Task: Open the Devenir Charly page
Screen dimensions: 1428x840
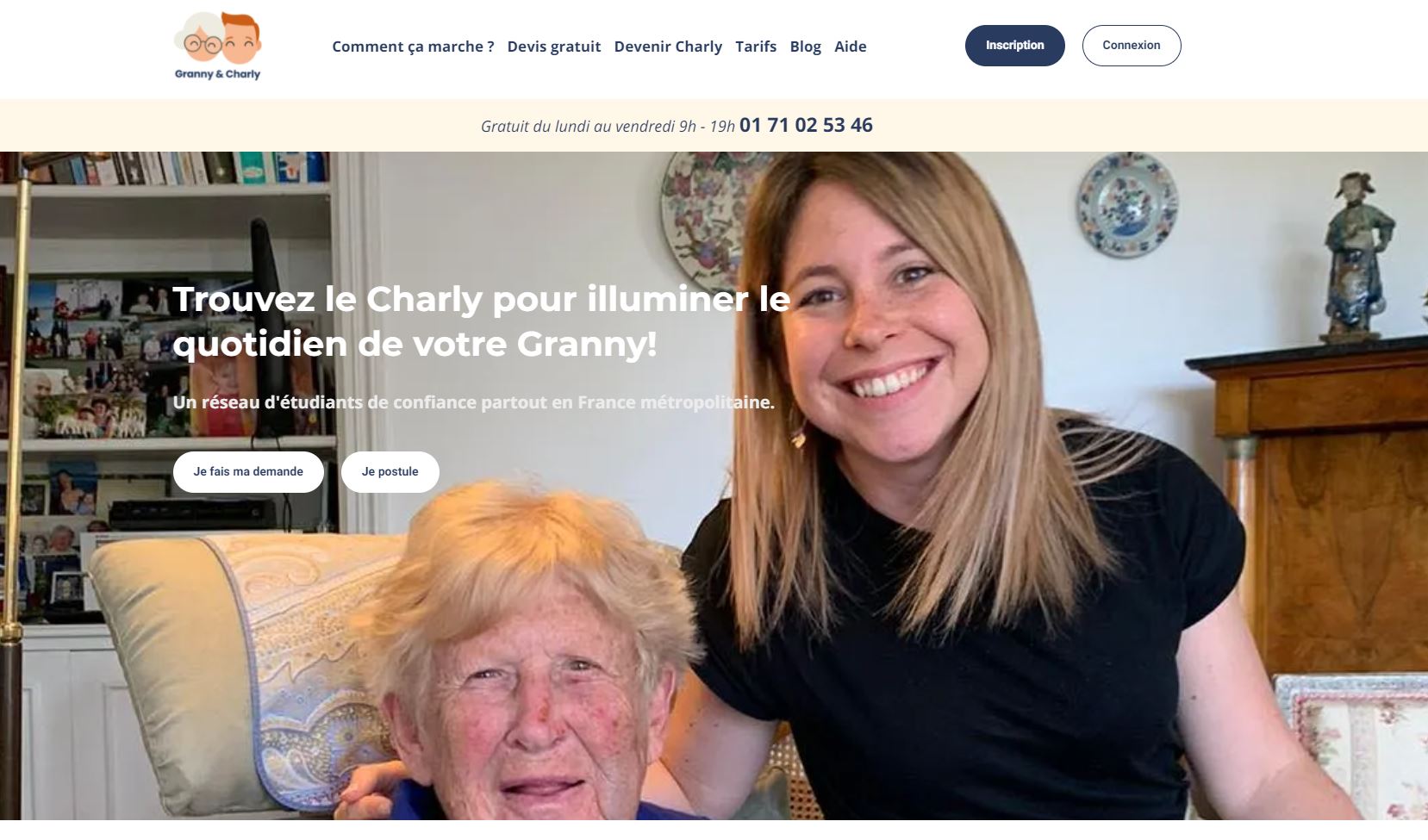Action: point(668,47)
